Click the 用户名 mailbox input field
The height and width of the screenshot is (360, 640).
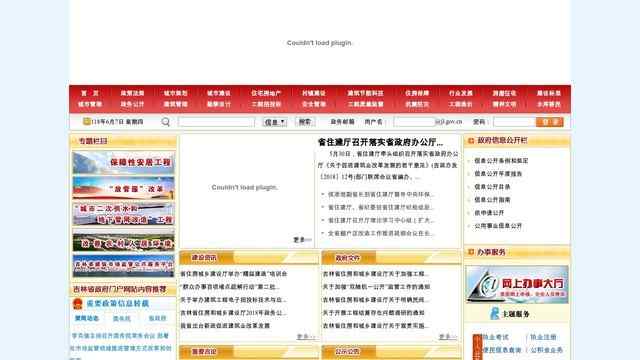(x=414, y=122)
